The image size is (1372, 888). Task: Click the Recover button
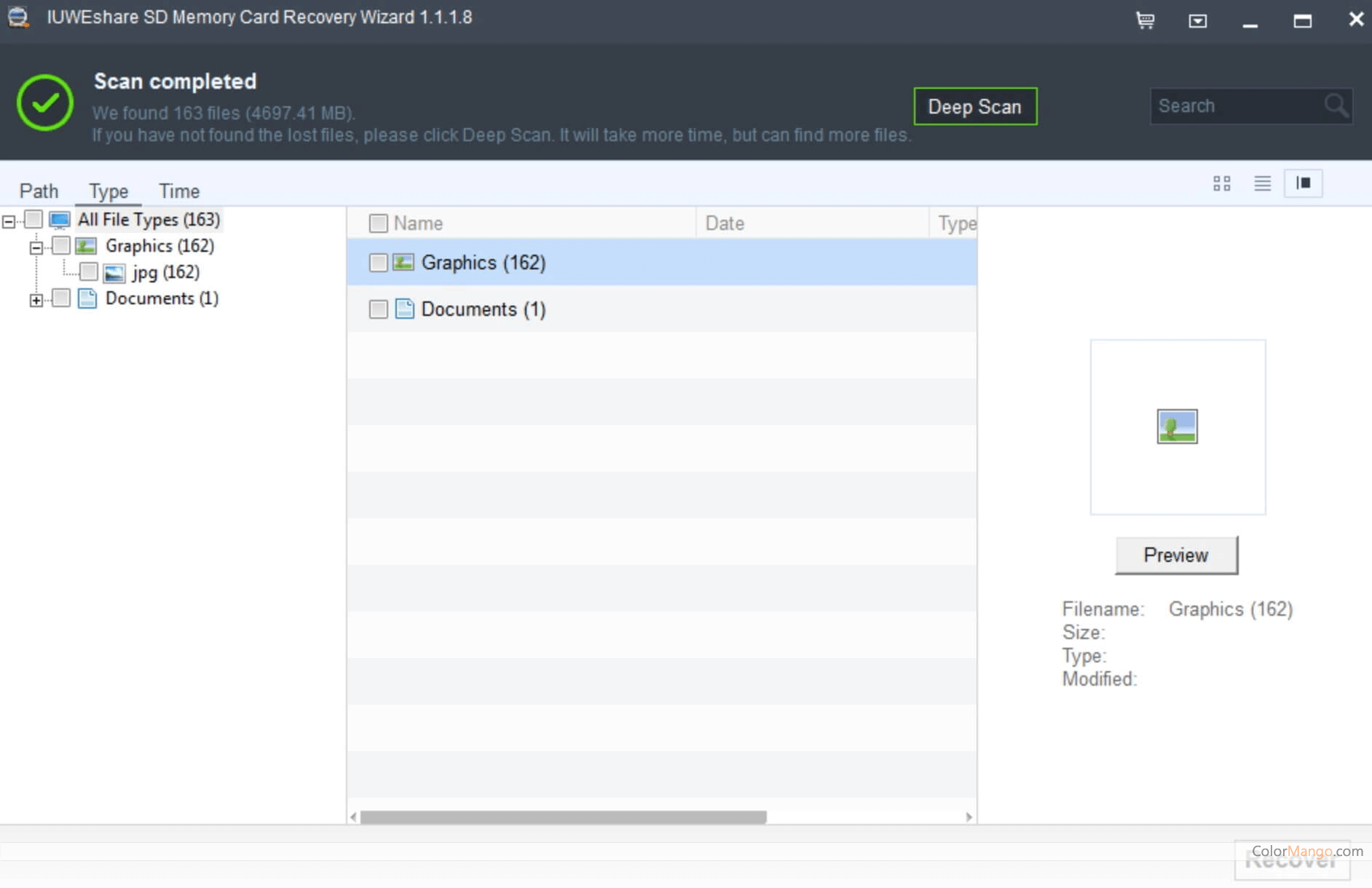pyautogui.click(x=1292, y=860)
